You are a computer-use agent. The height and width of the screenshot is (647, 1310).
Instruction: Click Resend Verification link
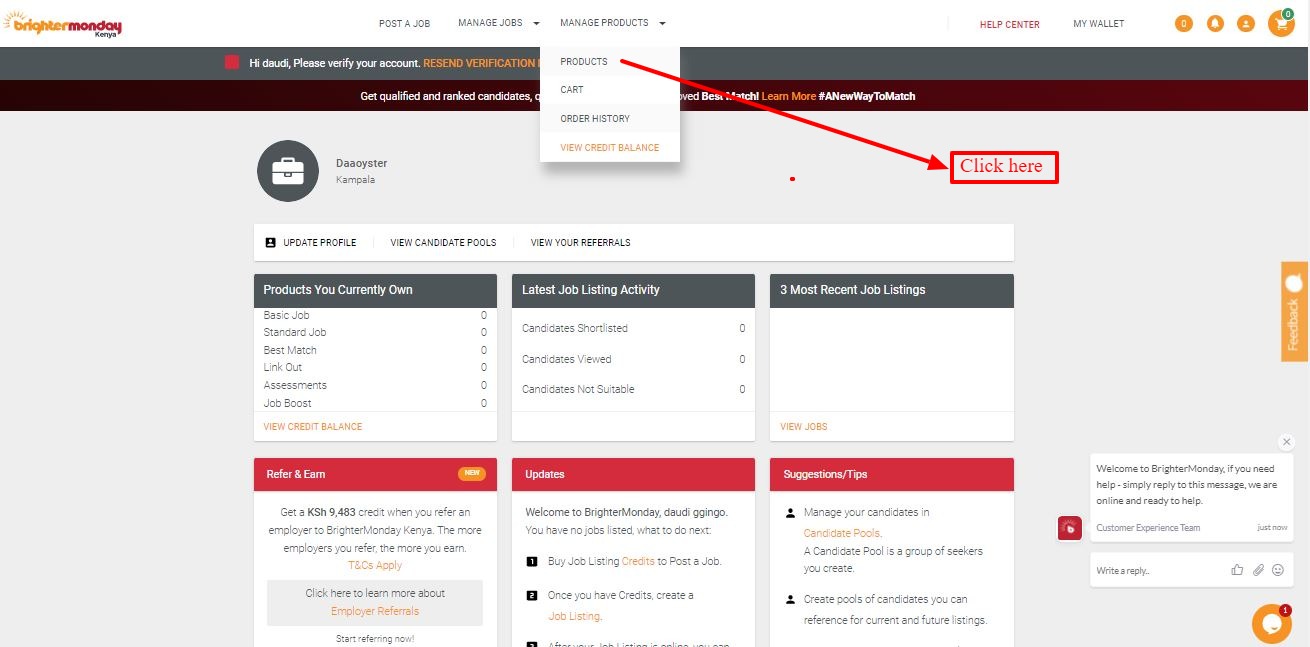click(481, 63)
